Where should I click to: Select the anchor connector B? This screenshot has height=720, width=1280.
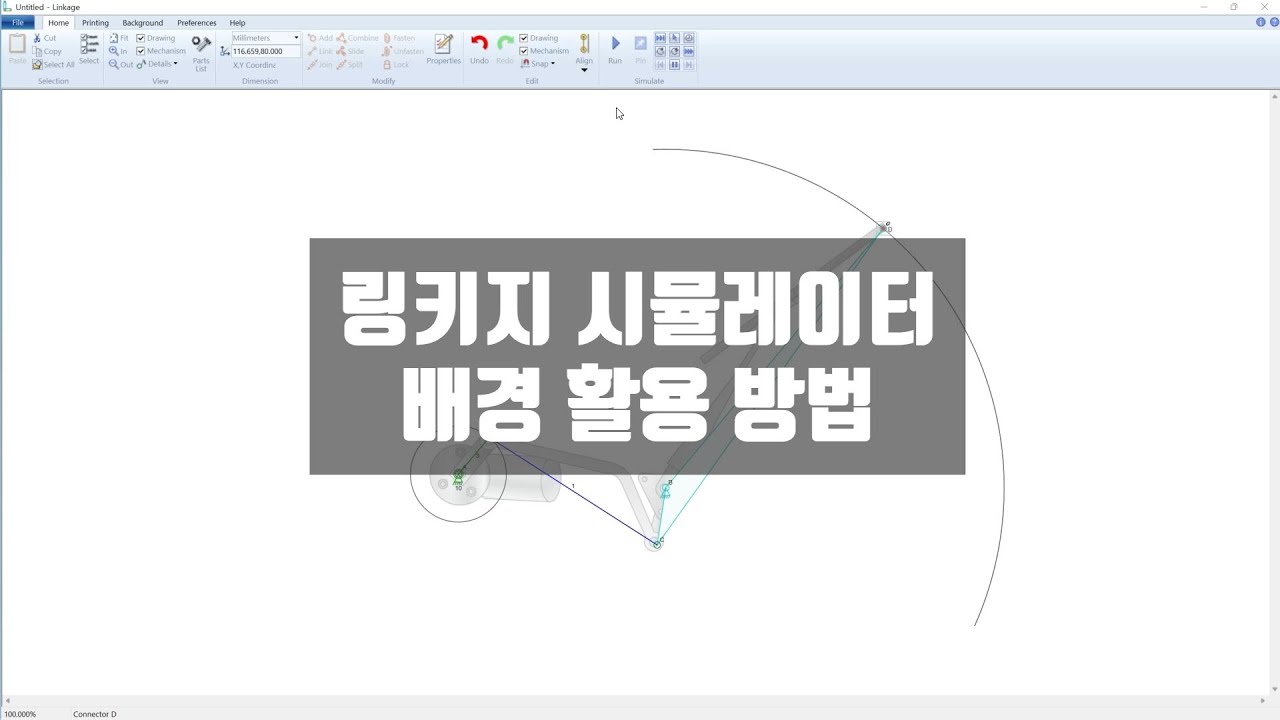point(665,490)
